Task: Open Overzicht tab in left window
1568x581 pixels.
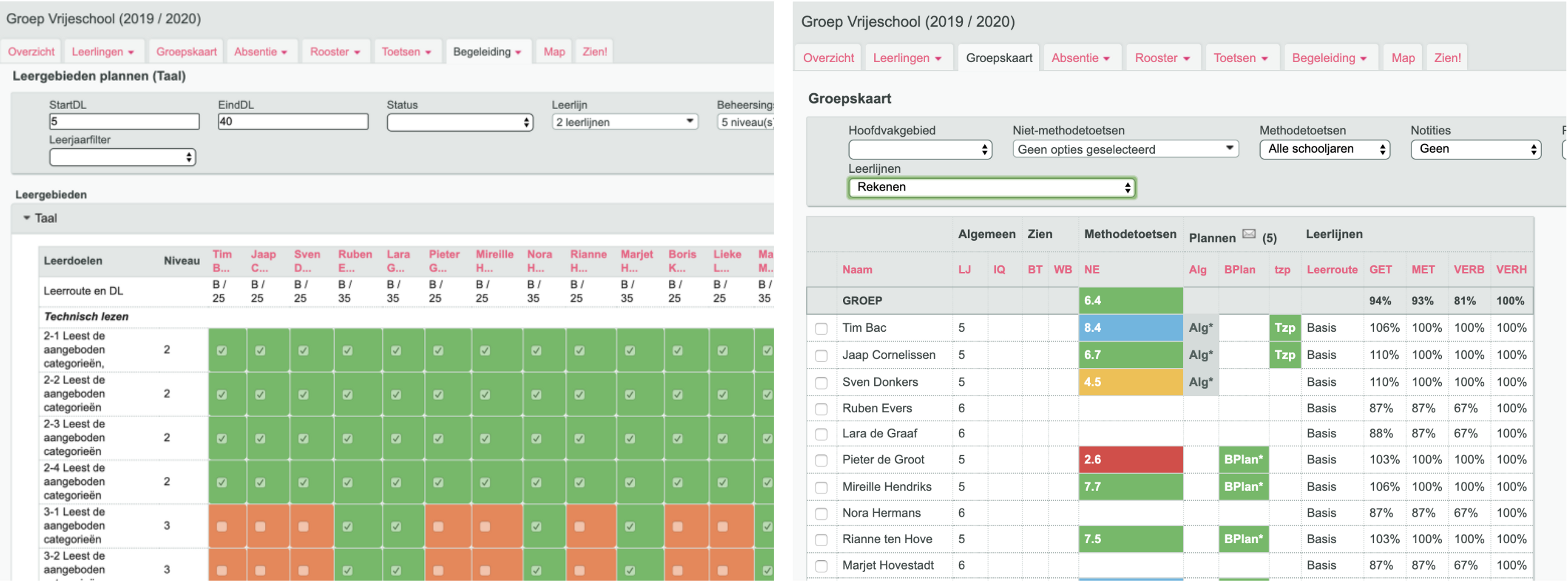Action: [31, 52]
